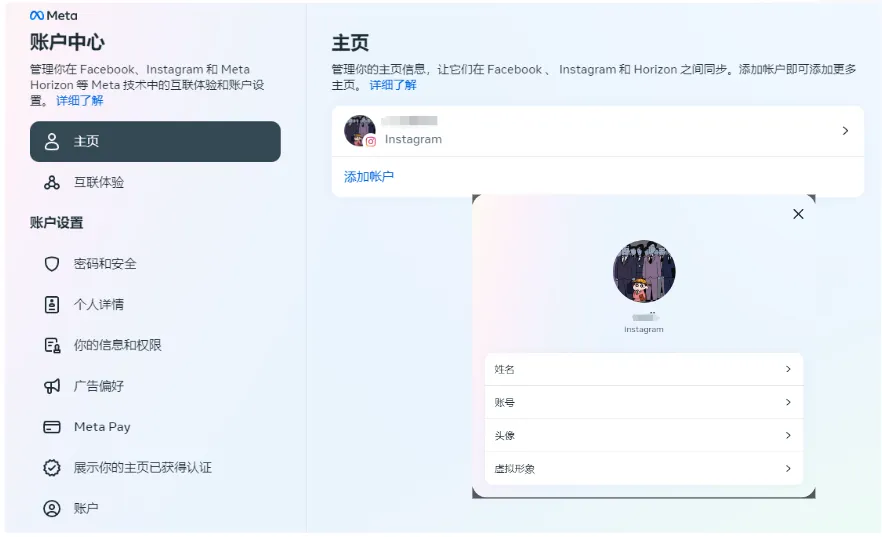The height and width of the screenshot is (537, 882).
Task: Go to 密码和安全 settings
Action: pyautogui.click(x=155, y=264)
